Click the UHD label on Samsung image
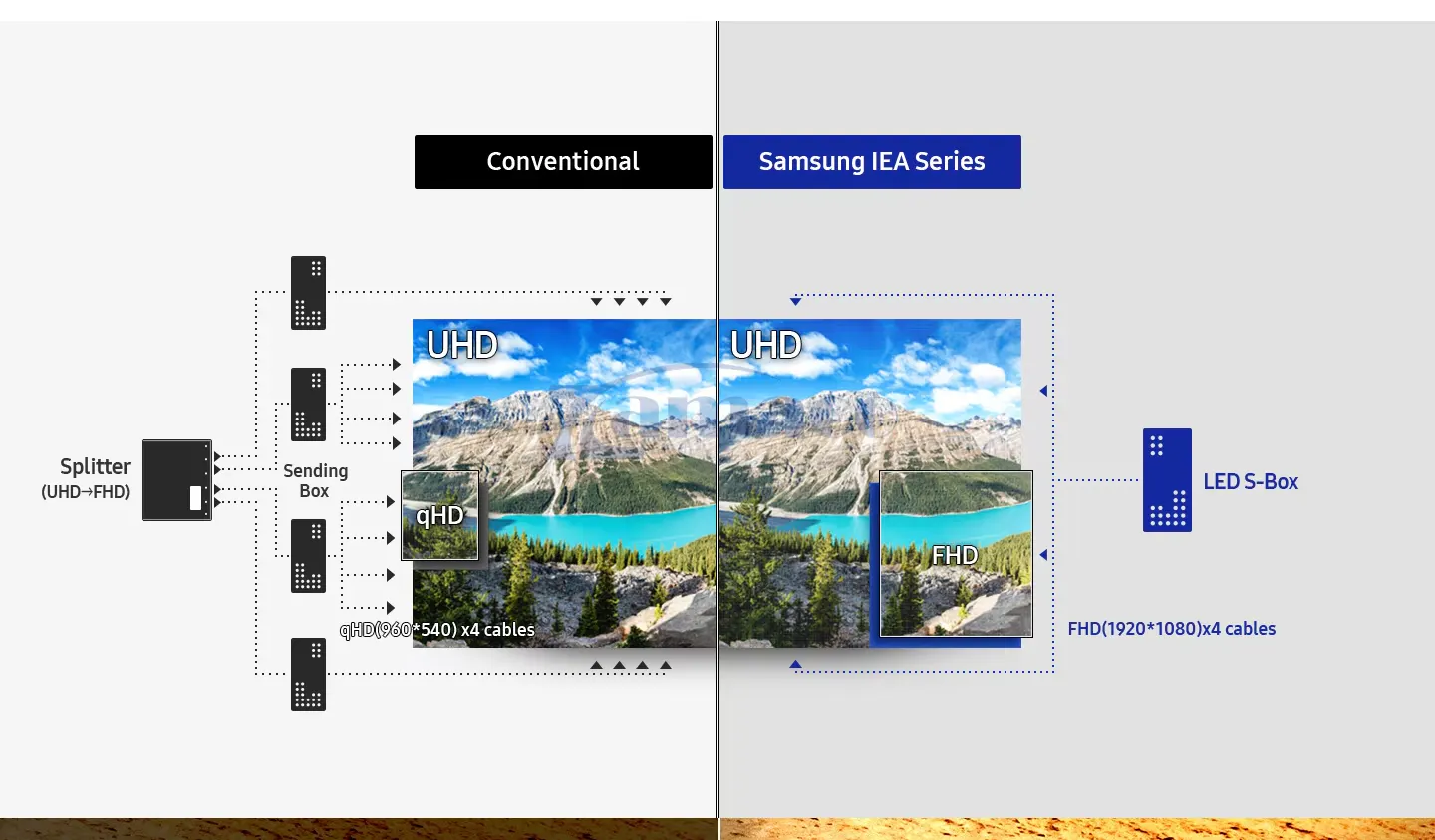This screenshot has width=1435, height=840. (765, 345)
